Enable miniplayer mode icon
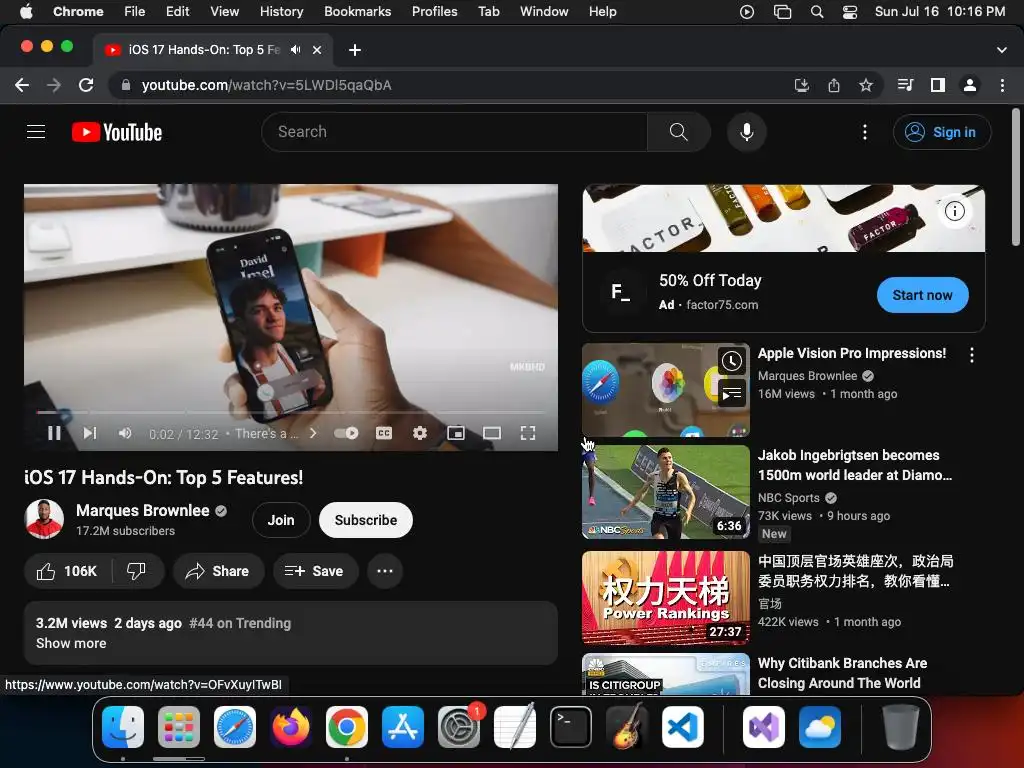 point(456,433)
